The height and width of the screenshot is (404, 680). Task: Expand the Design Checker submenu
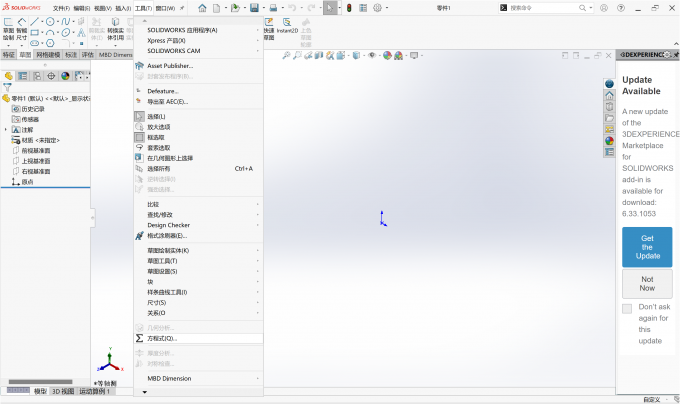tap(199, 225)
